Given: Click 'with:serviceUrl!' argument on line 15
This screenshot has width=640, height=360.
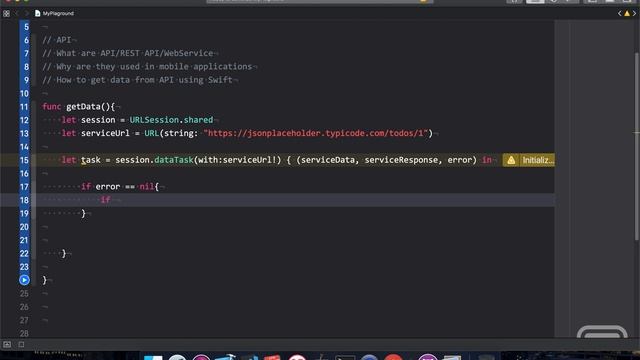Looking at the screenshot, I should pyautogui.click(x=239, y=160).
